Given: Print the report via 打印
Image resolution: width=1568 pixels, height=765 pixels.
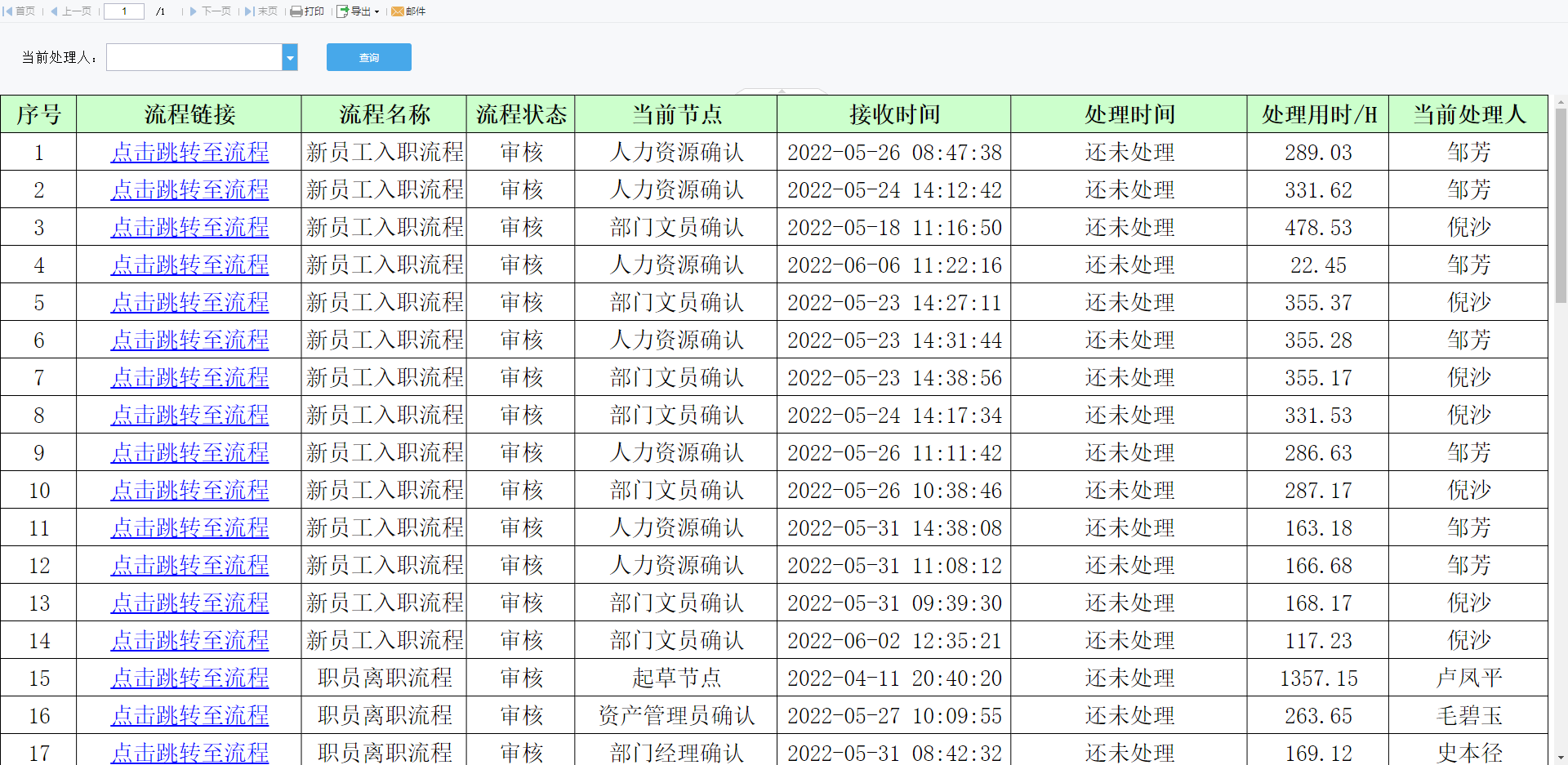Looking at the screenshot, I should (x=308, y=11).
